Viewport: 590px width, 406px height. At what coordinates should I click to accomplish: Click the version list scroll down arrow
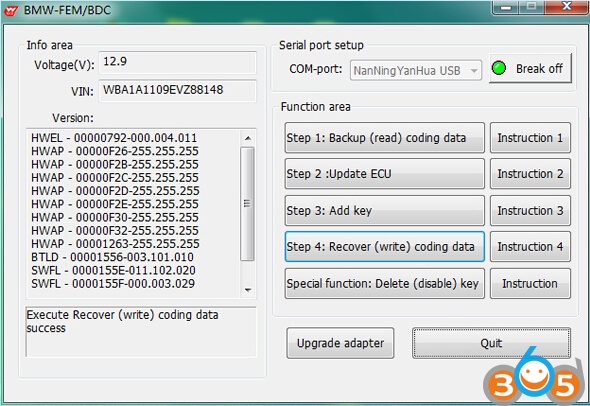248,290
